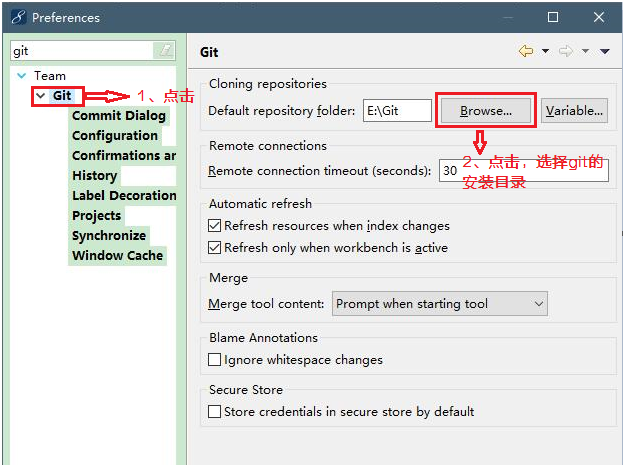Image resolution: width=625 pixels, height=467 pixels.
Task: Open the Label Decoration preferences page
Action: (124, 195)
